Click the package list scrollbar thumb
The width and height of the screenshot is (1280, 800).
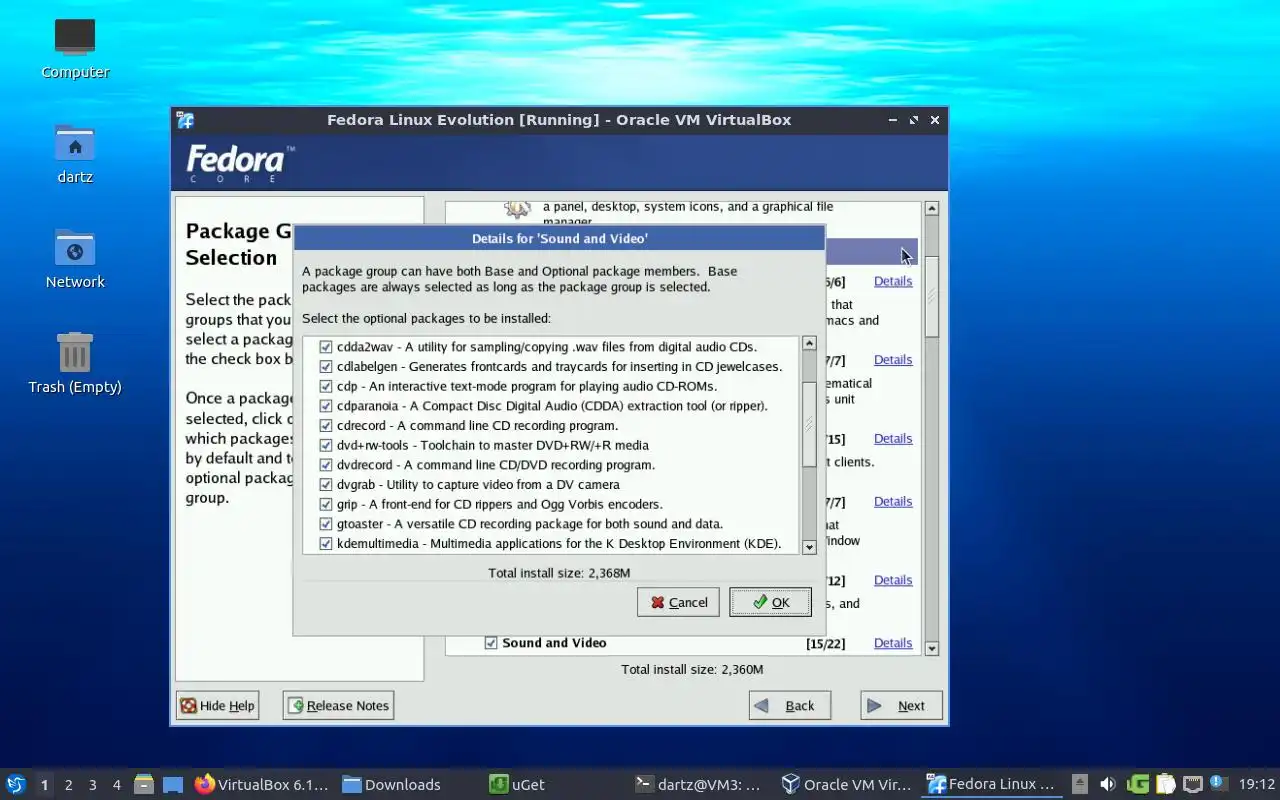[810, 424]
